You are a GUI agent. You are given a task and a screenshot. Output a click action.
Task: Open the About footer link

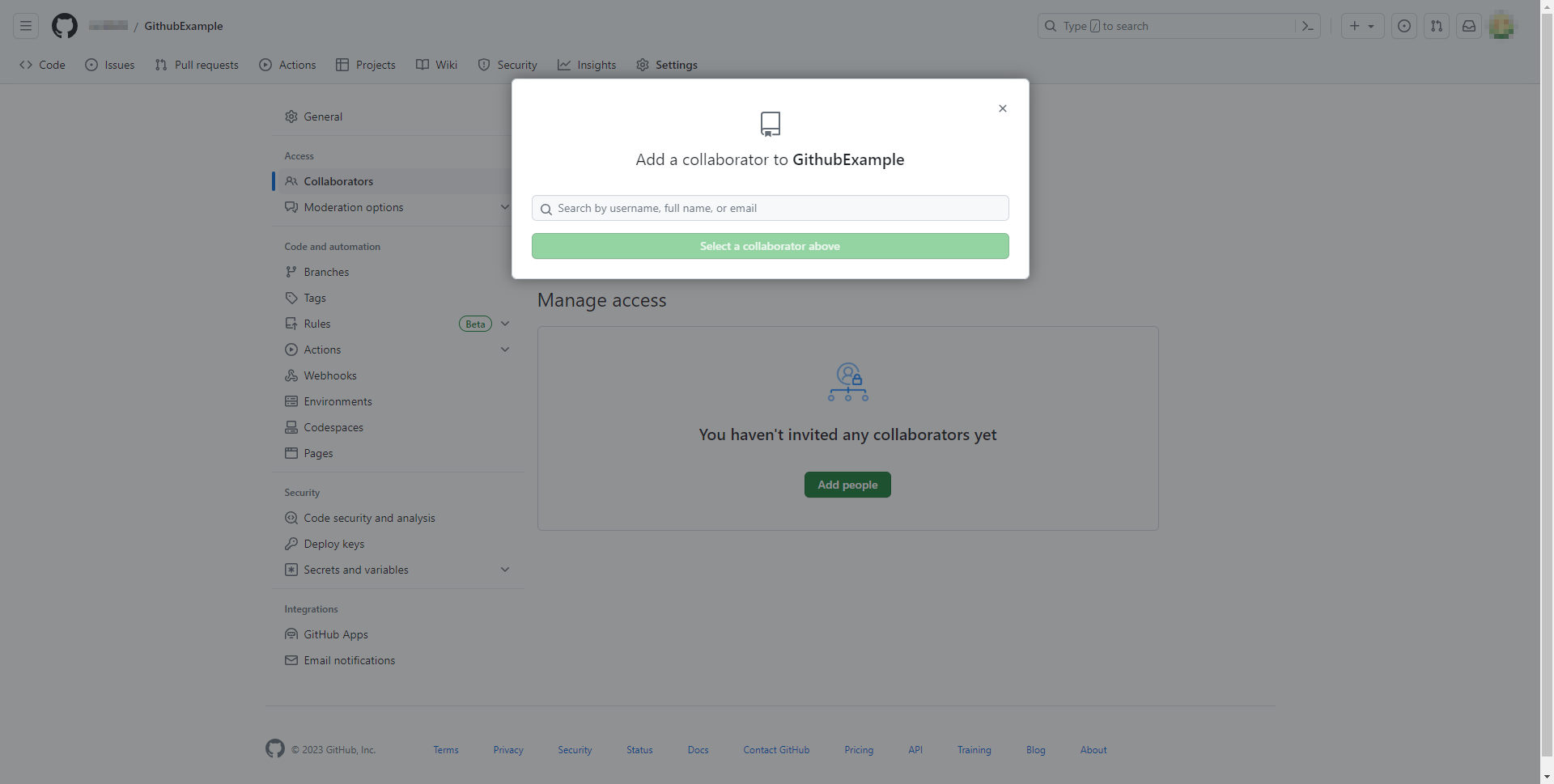coord(1093,750)
